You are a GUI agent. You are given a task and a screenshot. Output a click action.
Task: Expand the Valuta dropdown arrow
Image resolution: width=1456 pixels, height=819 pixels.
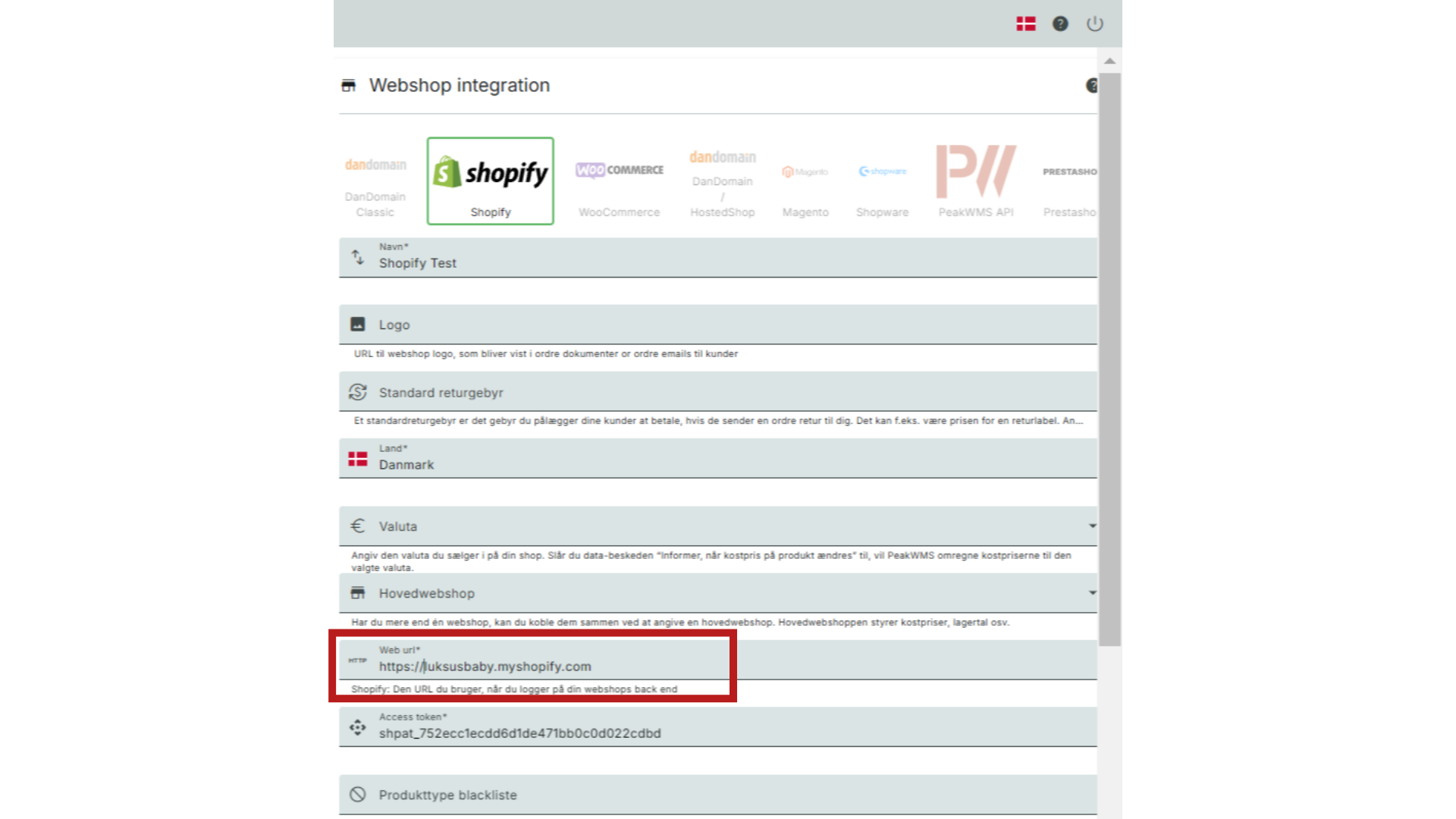[x=1092, y=526]
